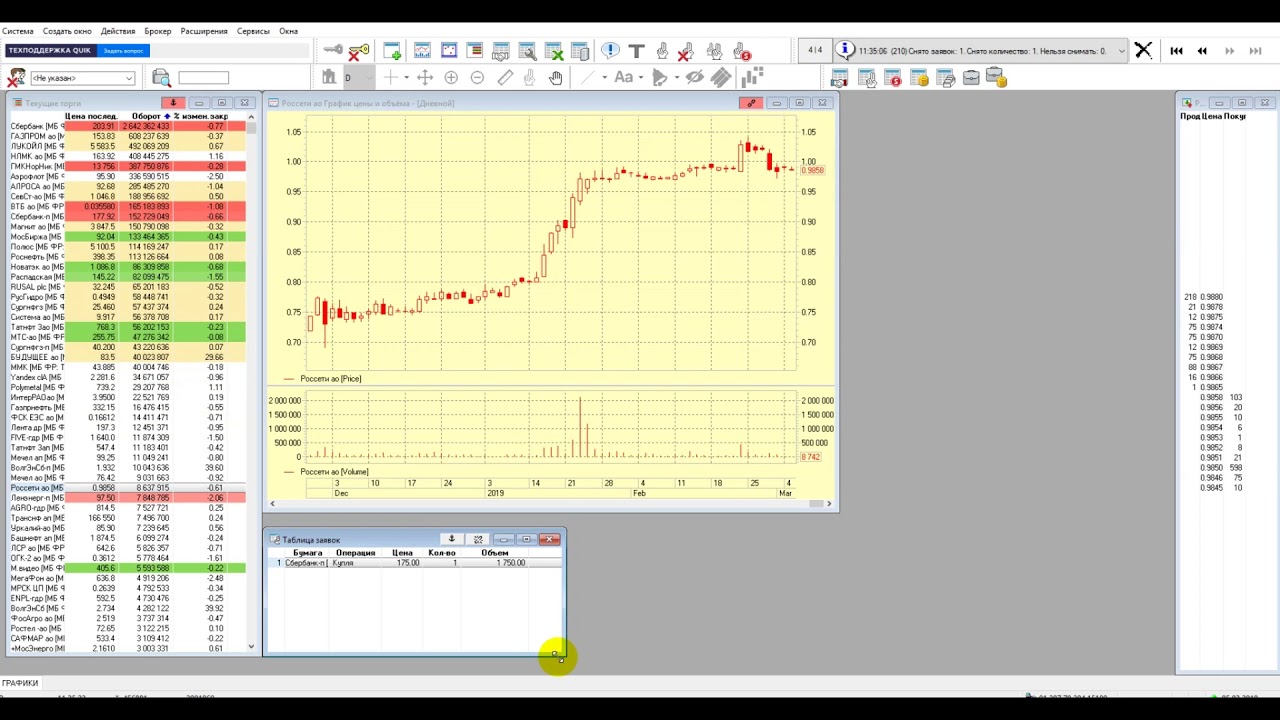The image size is (1280, 720).
Task: Expand the message log dropdown arrow
Action: 1121,51
